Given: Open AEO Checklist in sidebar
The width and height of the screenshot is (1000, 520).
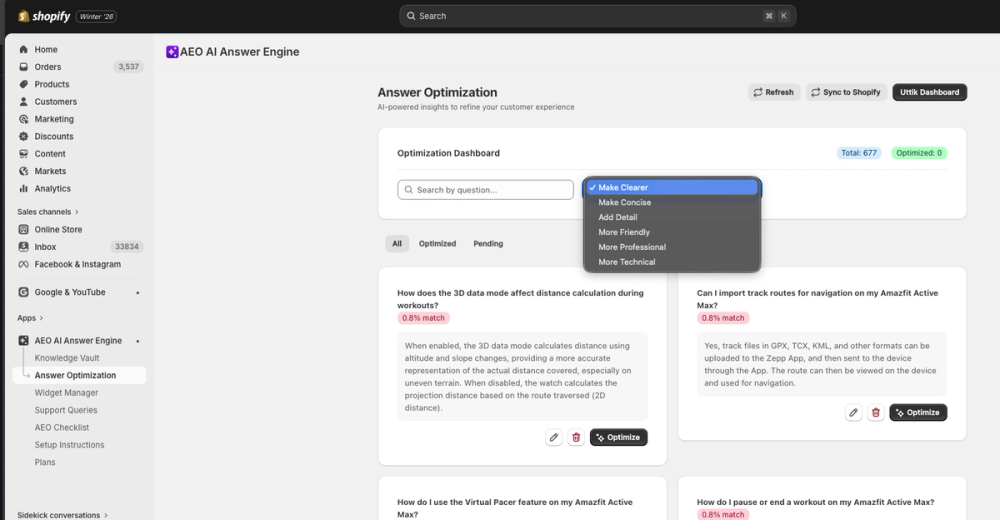Looking at the screenshot, I should point(62,427).
